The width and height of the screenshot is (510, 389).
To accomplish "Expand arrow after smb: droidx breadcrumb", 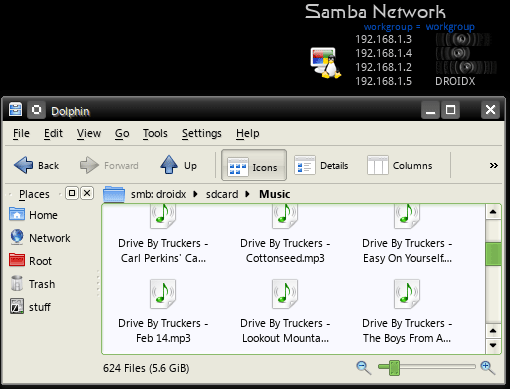I will (195, 194).
